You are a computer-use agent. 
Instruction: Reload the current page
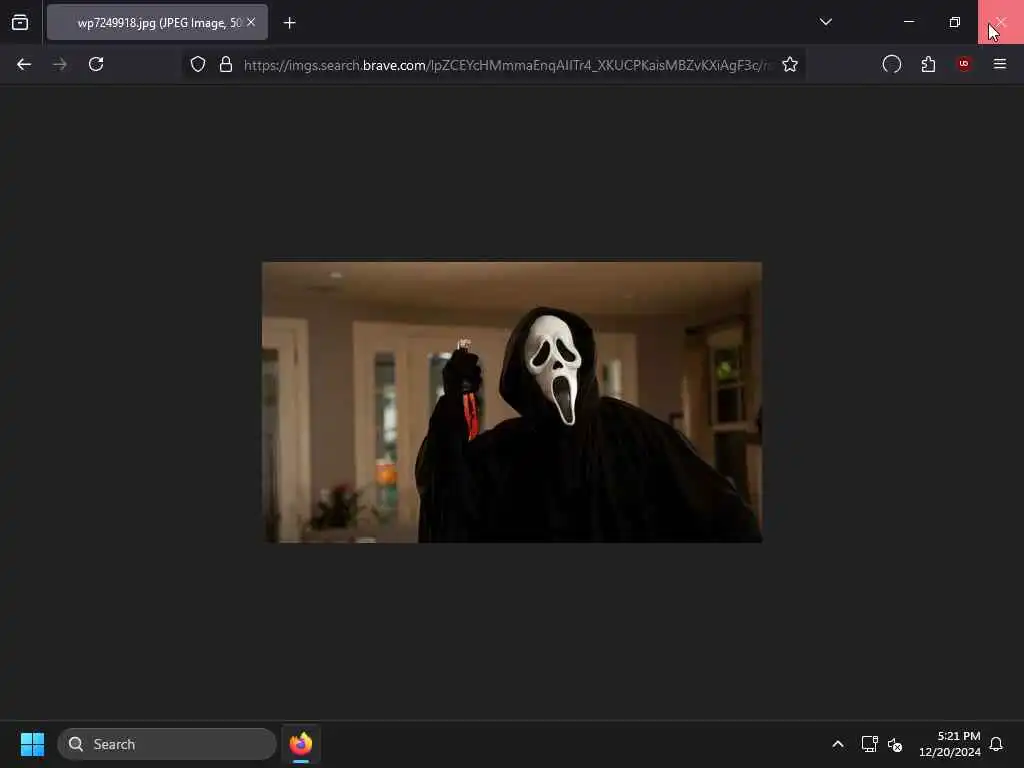coord(96,64)
